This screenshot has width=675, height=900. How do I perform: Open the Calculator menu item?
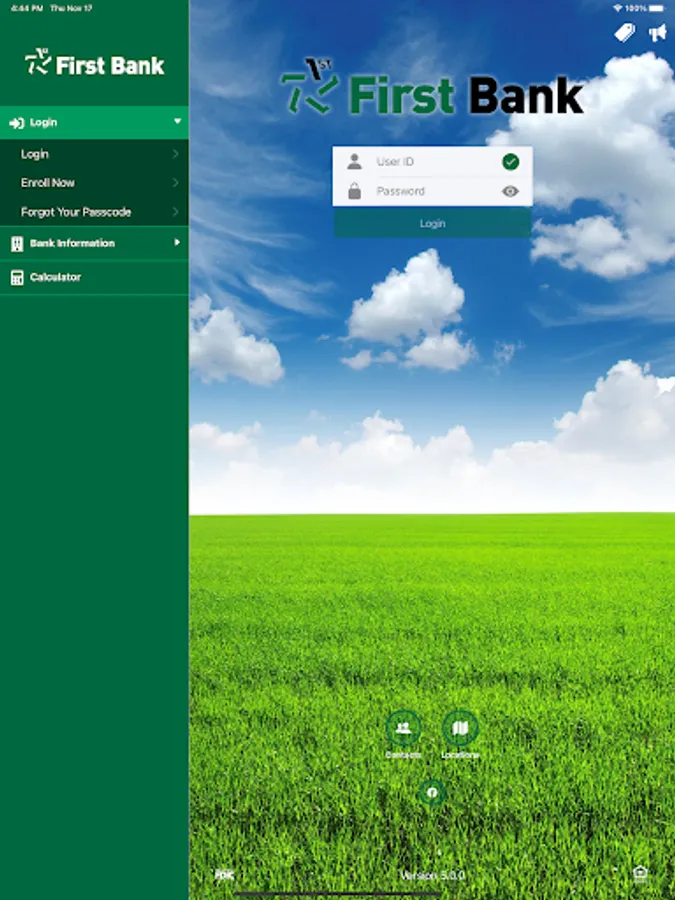94,277
